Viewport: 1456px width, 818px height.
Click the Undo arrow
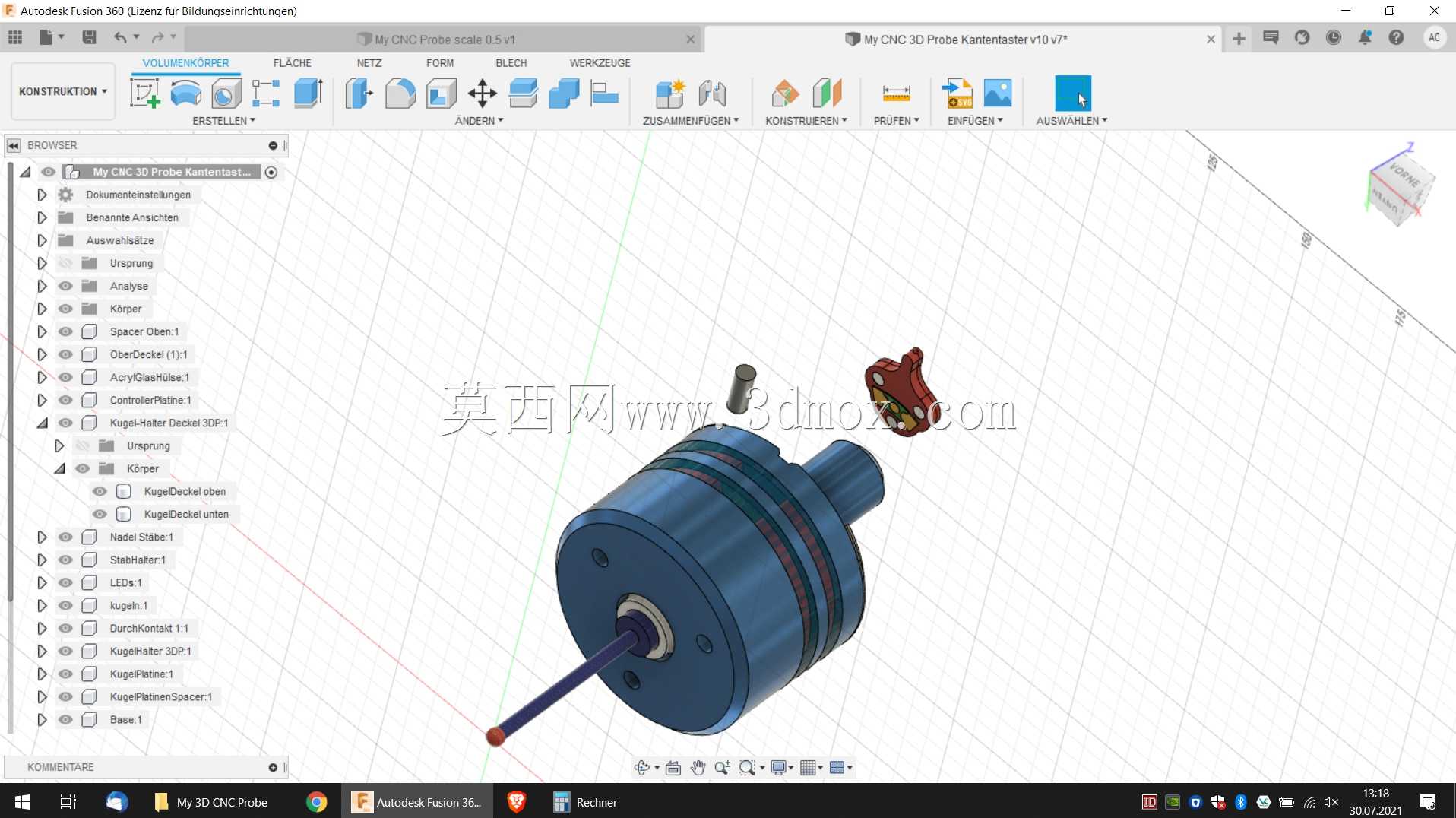(120, 37)
